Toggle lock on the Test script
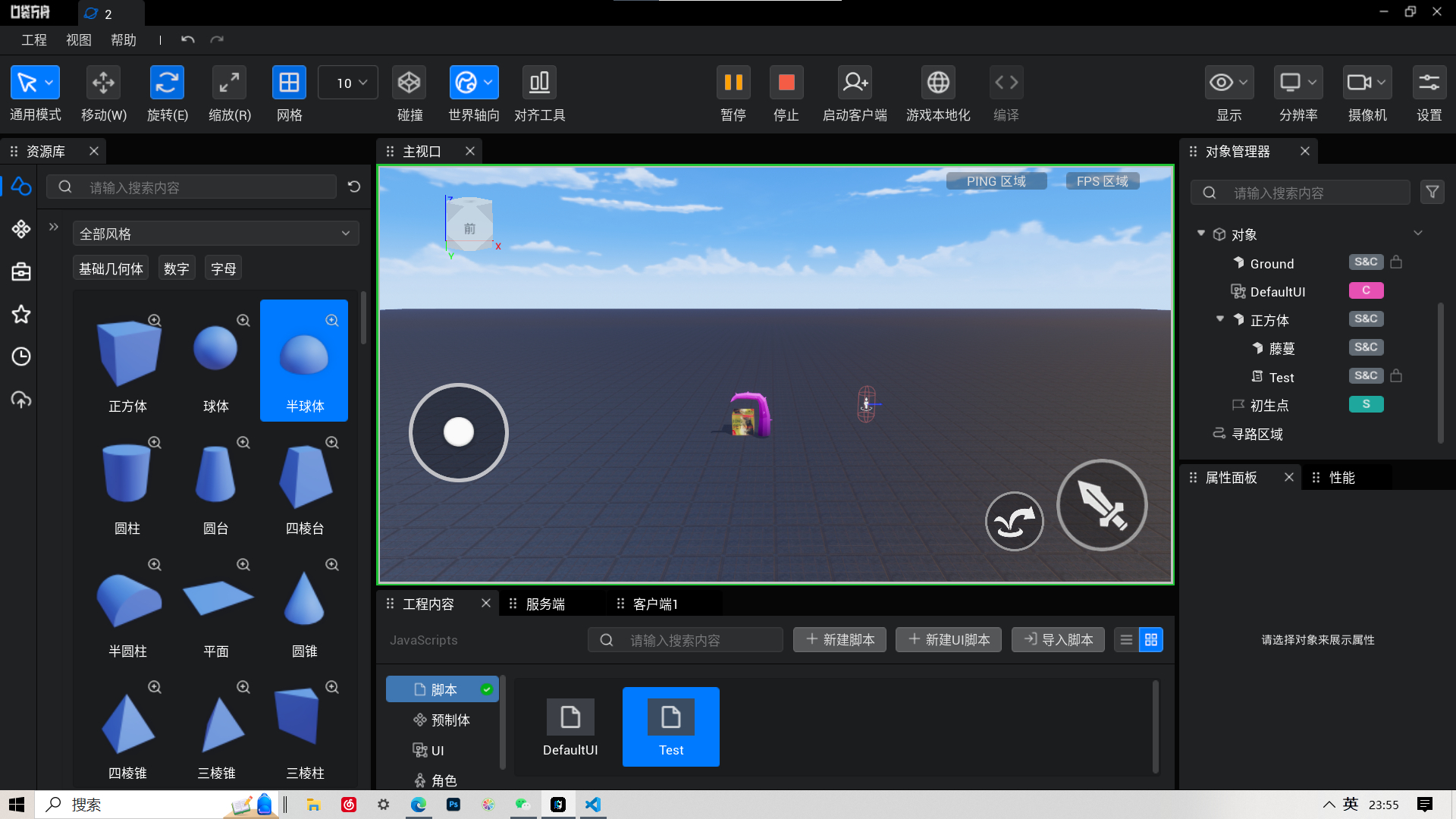This screenshot has height=819, width=1456. [x=1396, y=376]
